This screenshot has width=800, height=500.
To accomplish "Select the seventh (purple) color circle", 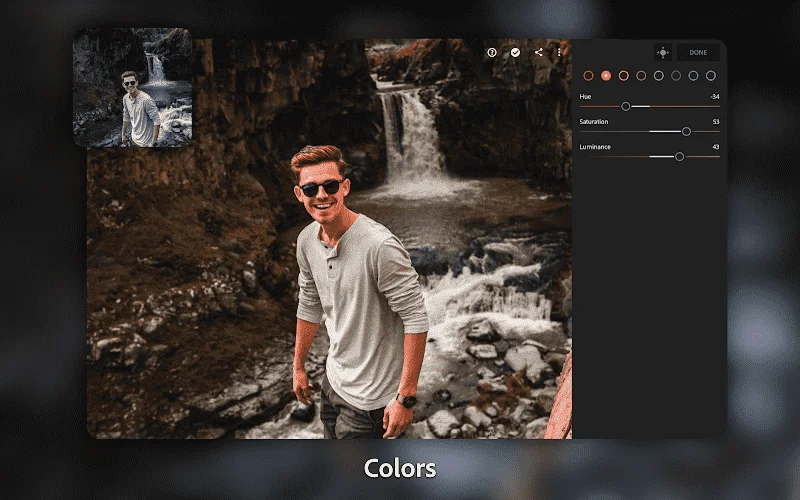I will 693,76.
